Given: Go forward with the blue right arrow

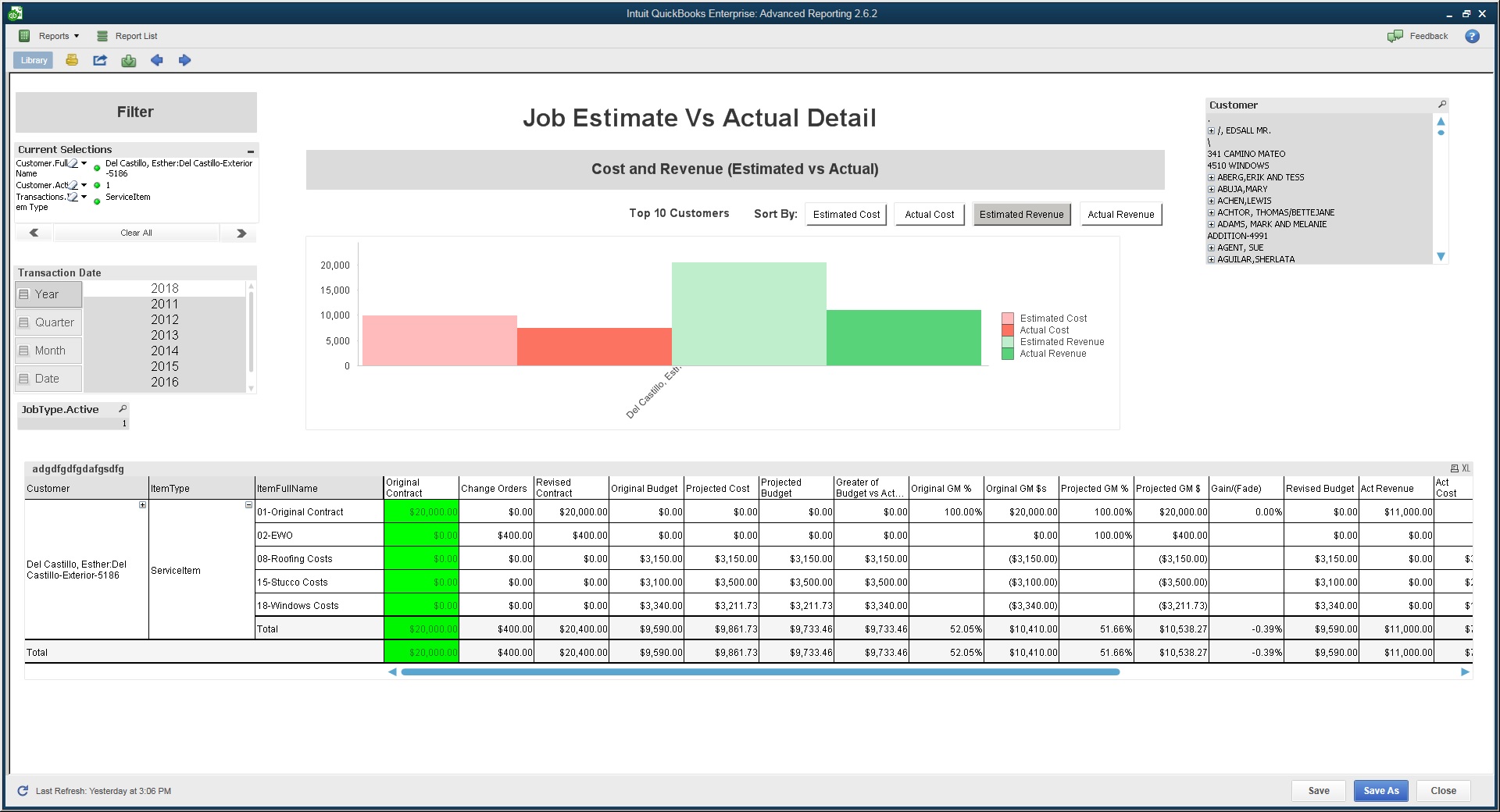Looking at the screenshot, I should (x=185, y=60).
